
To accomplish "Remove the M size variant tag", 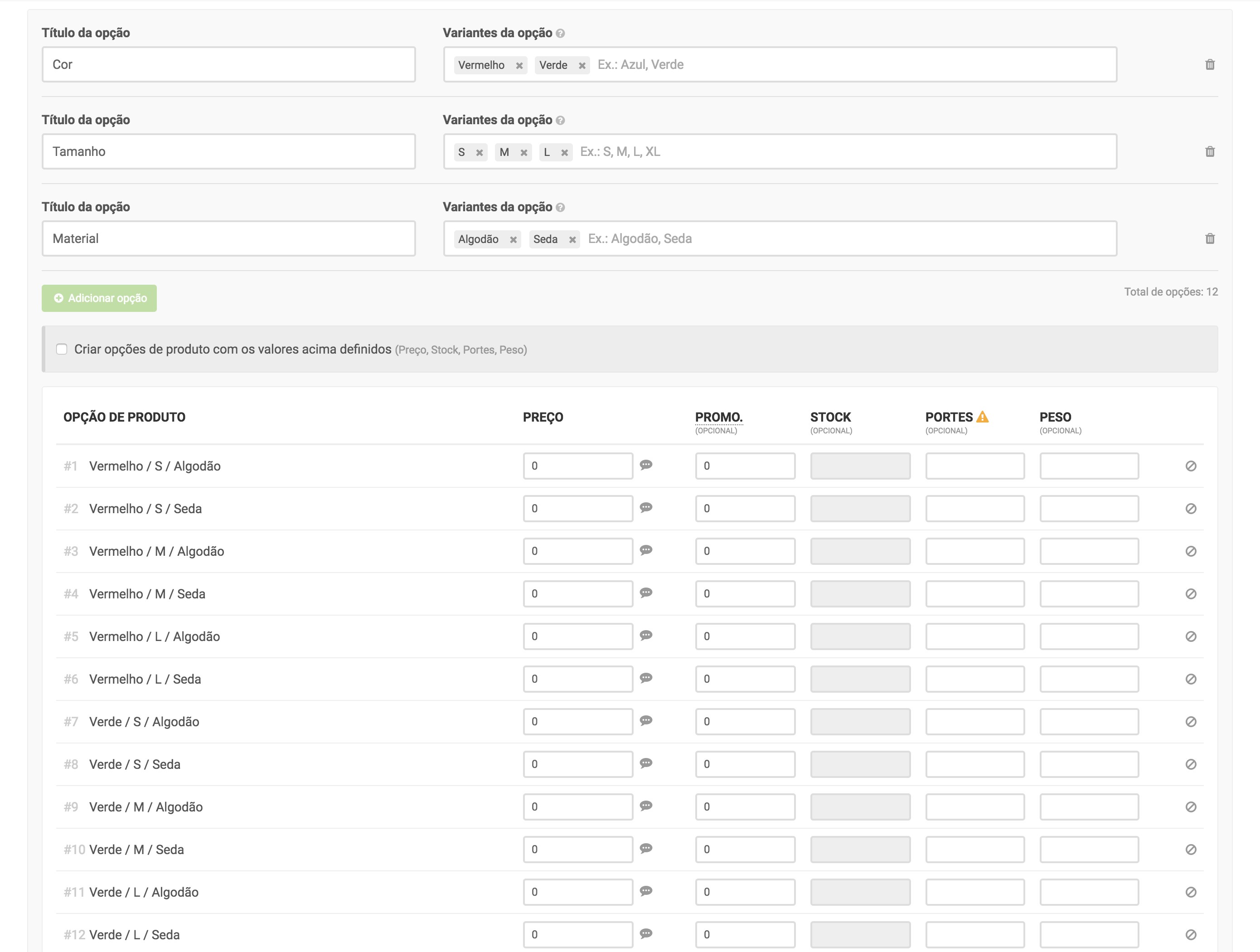I will 523,153.
